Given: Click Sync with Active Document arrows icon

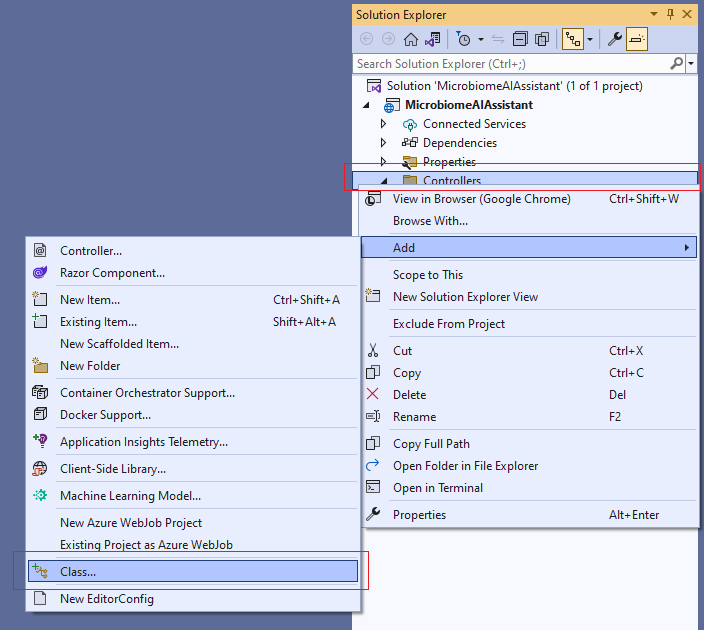Looking at the screenshot, I should 498,40.
